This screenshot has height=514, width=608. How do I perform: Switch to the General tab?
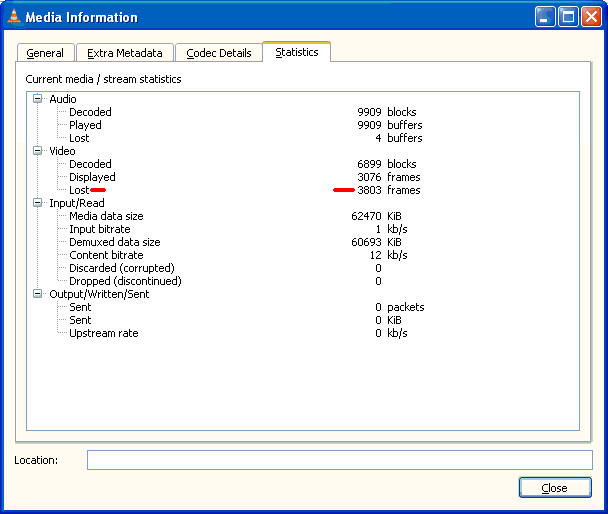[x=45, y=53]
